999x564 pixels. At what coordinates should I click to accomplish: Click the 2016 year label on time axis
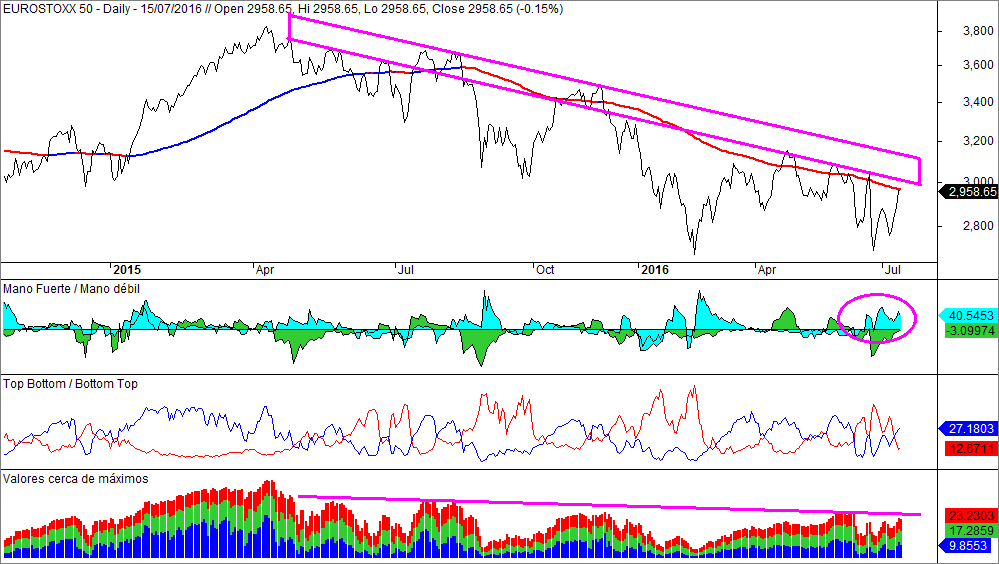coord(655,270)
